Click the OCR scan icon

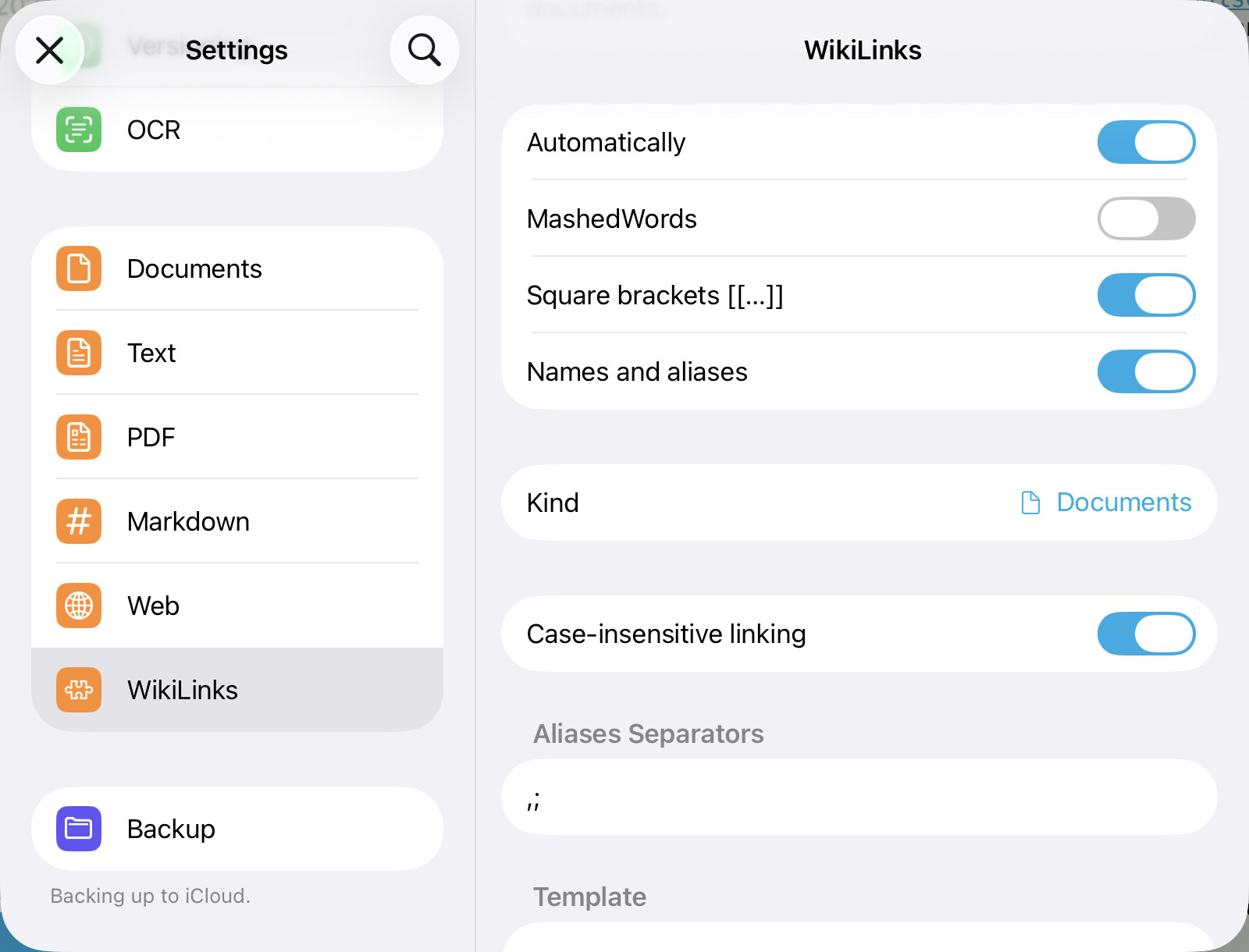[x=79, y=130]
